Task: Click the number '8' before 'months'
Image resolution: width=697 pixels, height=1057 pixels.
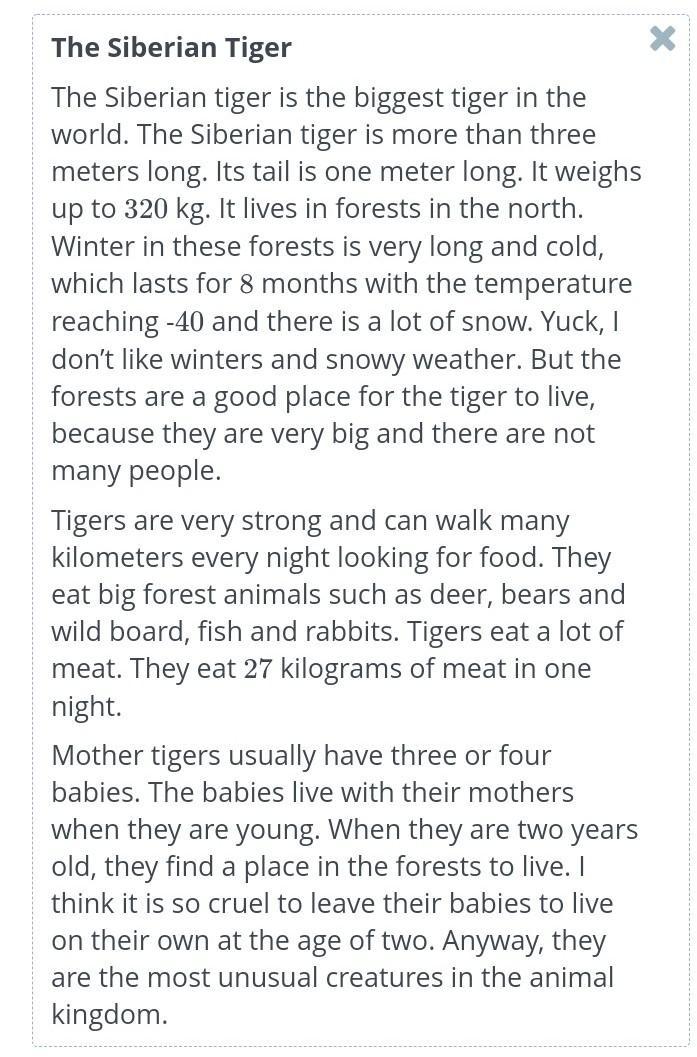Action: coord(247,284)
